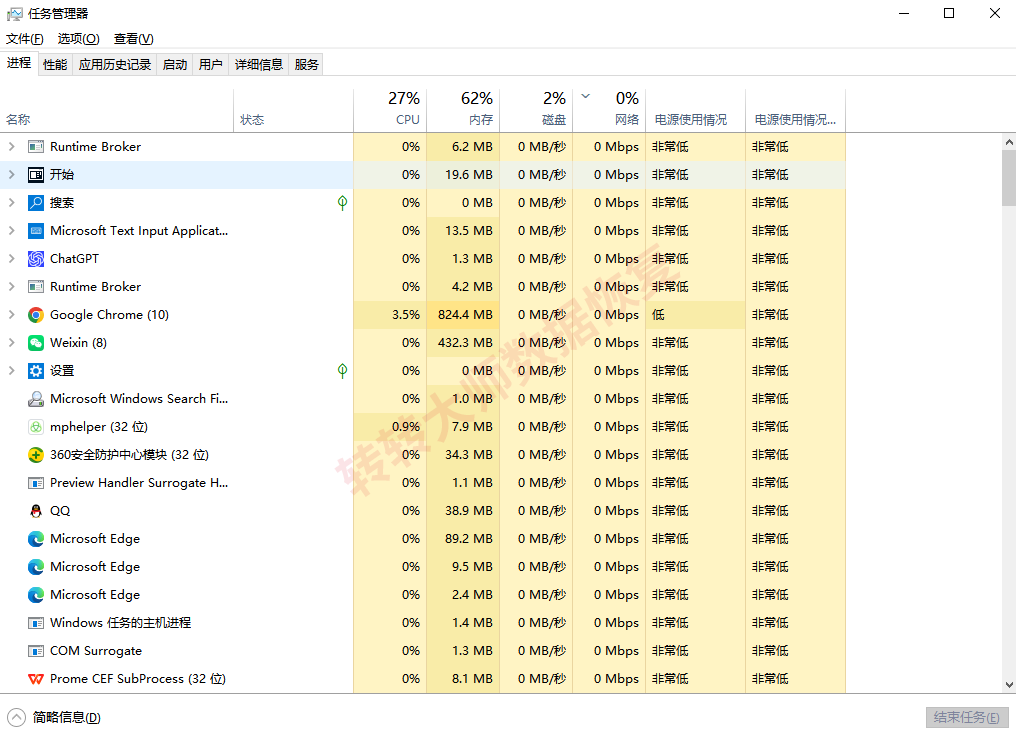Switch to the 应用历史记录 tab
1016x739 pixels.
tap(115, 64)
